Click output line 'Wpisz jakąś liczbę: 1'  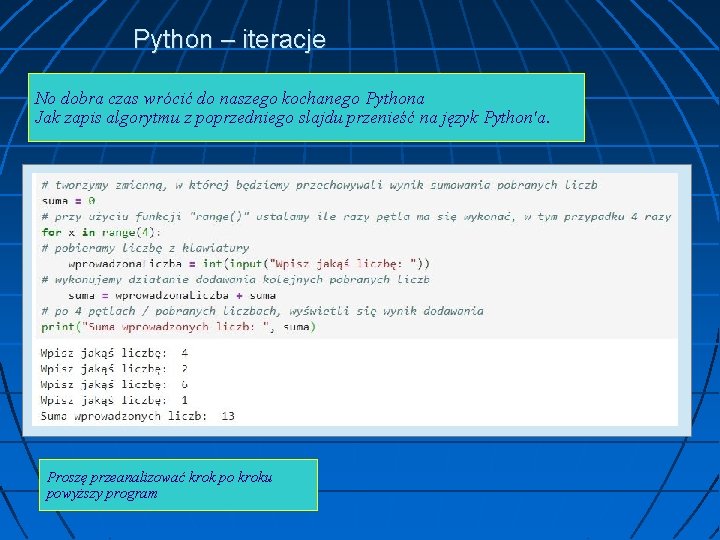coord(114,400)
